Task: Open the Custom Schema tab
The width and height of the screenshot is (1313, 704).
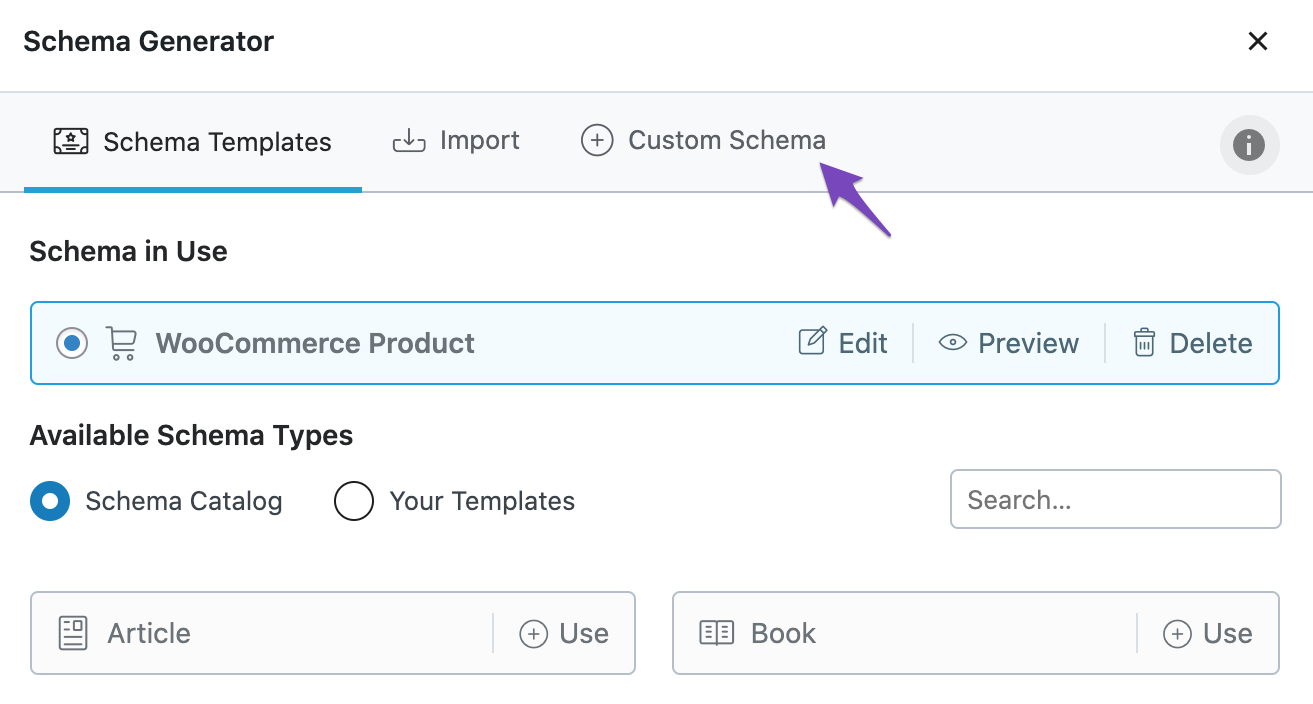Action: [704, 141]
